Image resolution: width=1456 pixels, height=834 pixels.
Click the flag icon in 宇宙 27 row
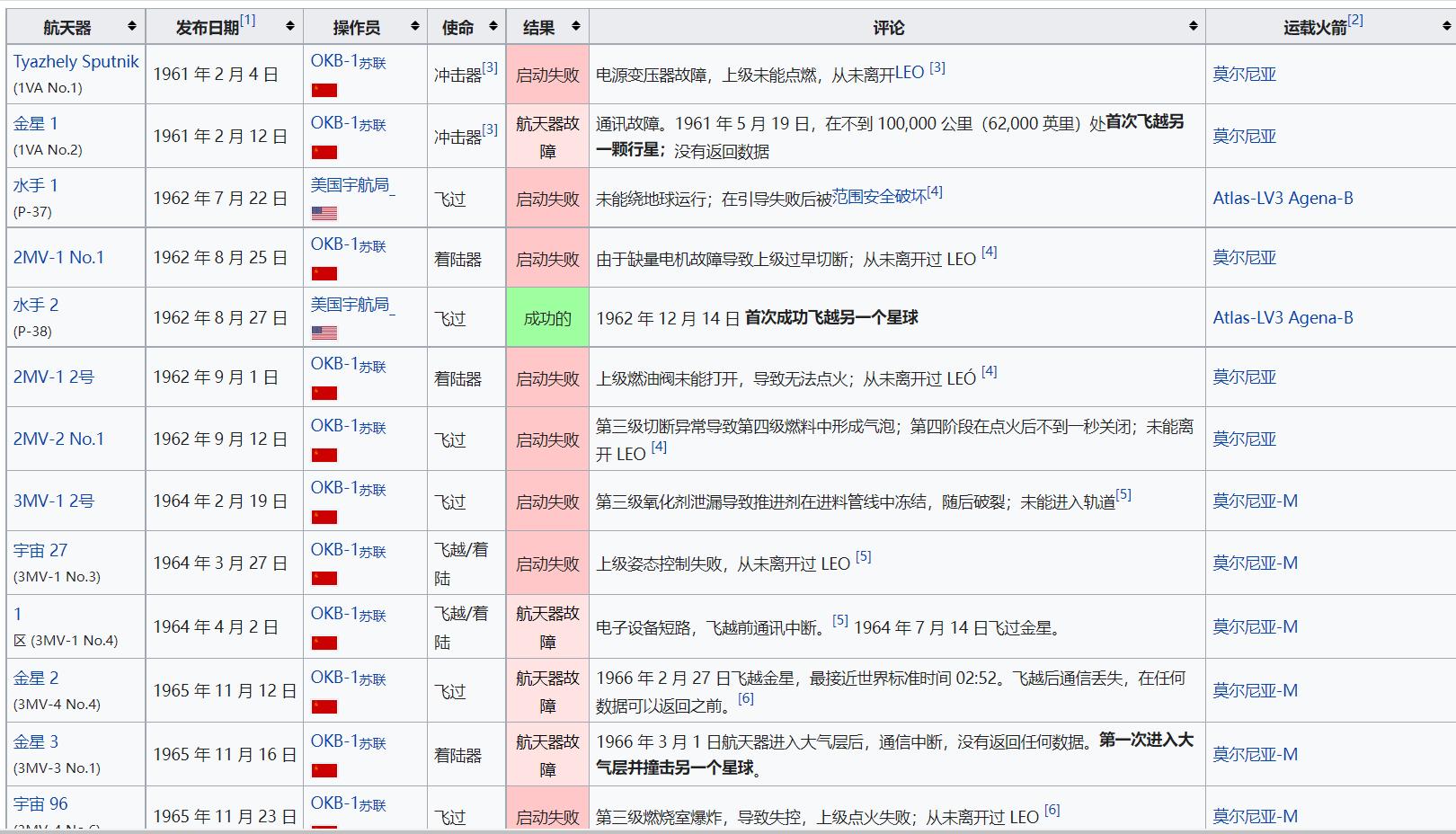point(324,579)
